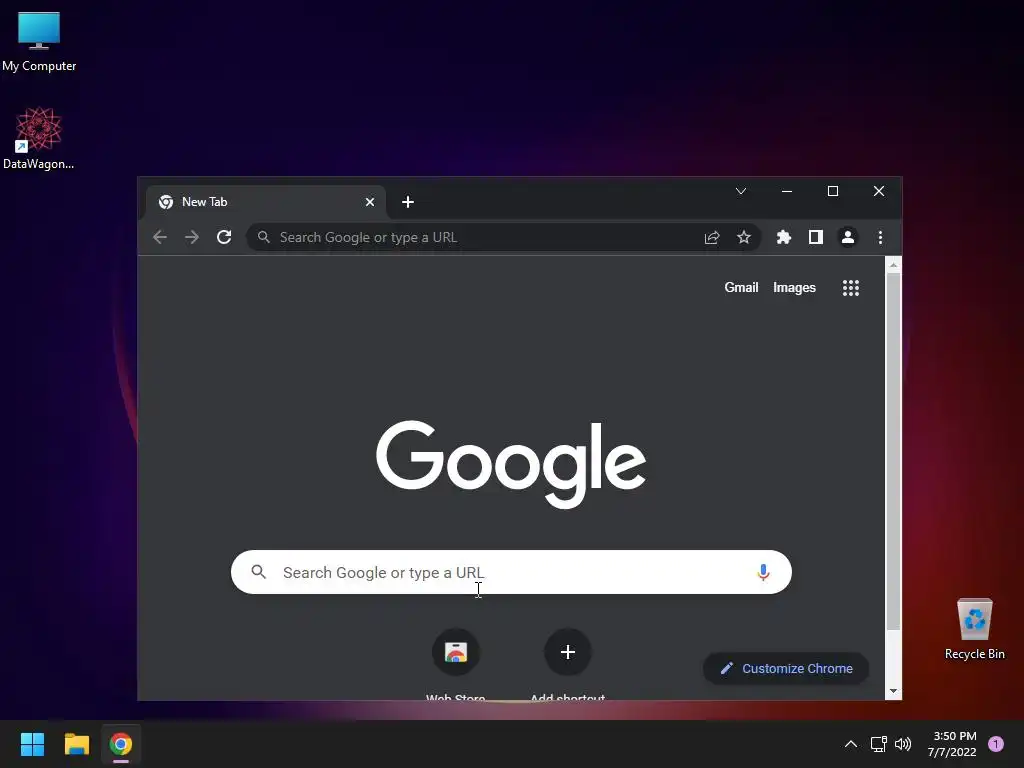Click the scrollbar up arrow
1024x768 pixels.
pyautogui.click(x=893, y=264)
